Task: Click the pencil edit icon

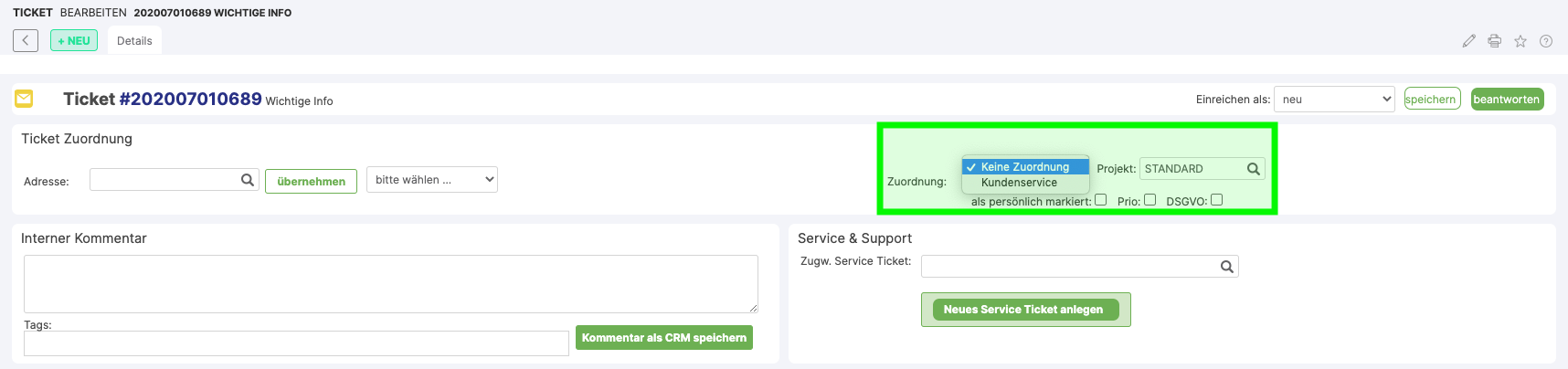Action: 1468,41
